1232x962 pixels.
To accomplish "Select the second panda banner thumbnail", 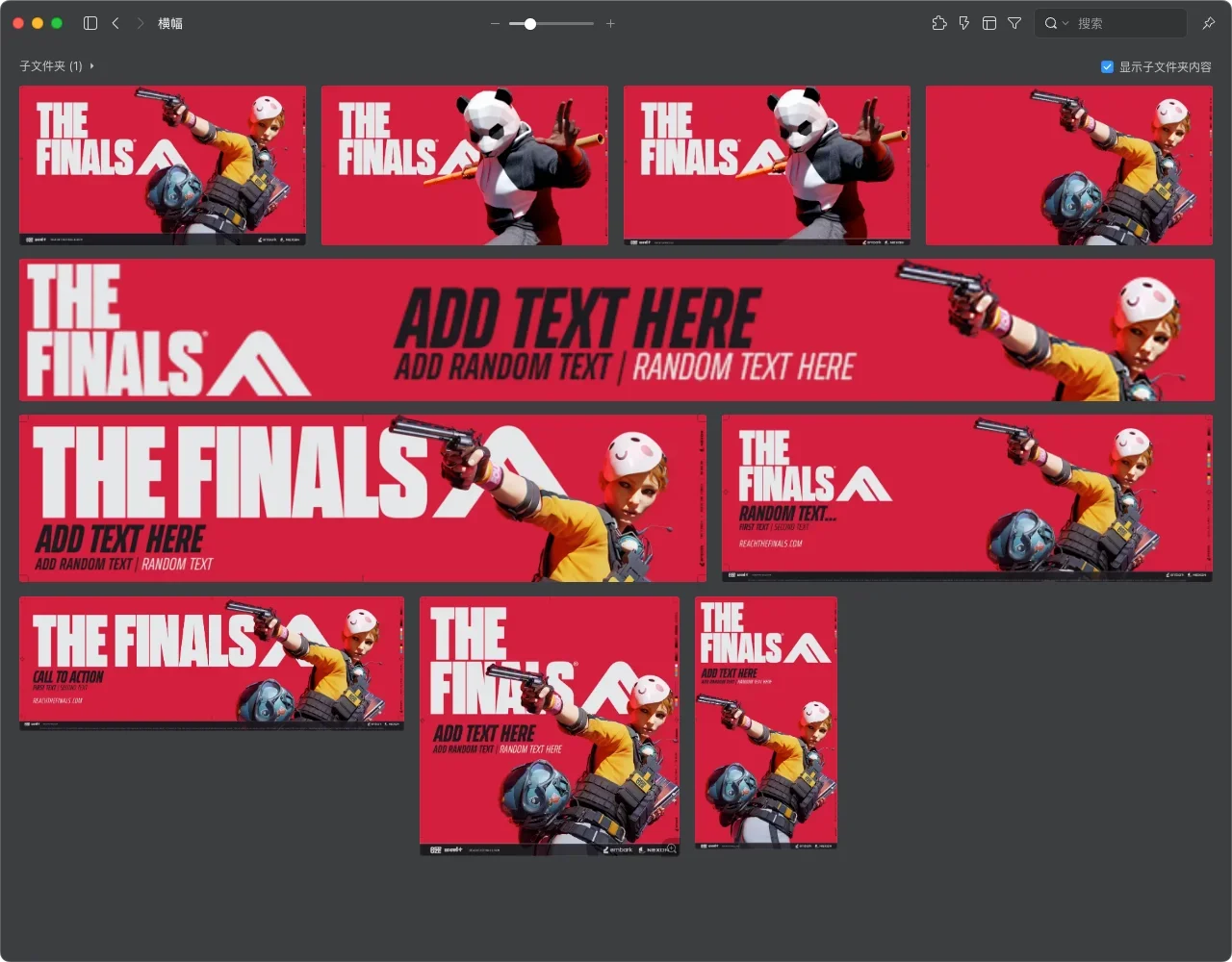I will pos(766,165).
